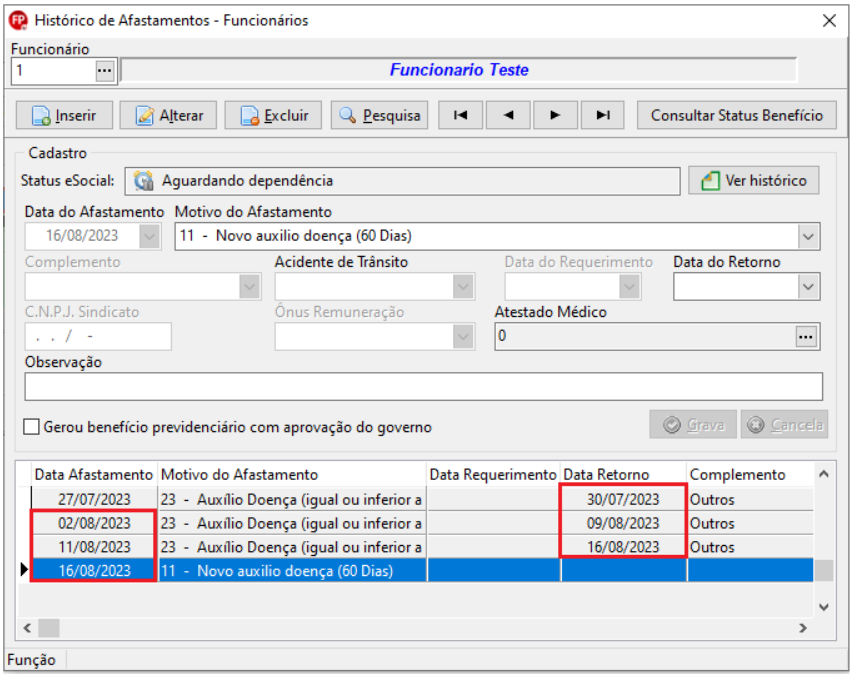The image size is (851, 677).
Task: Open Ver histórico button
Action: click(x=754, y=180)
